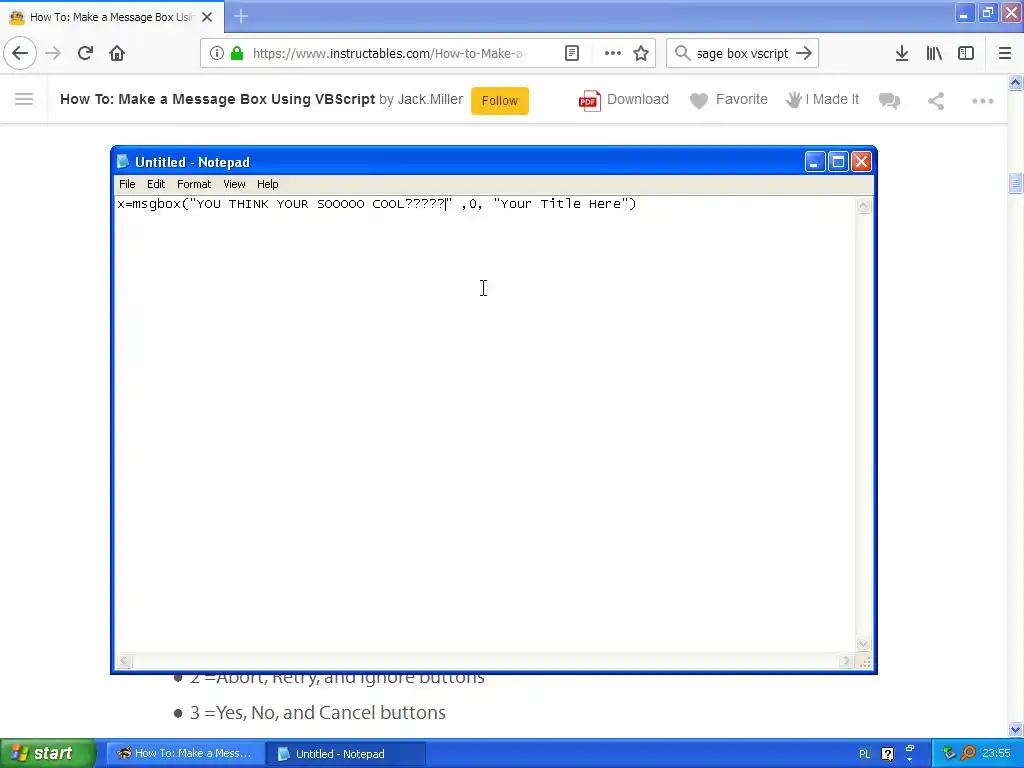
Task: Click "3 =Yes, No, and Cancel buttons" text
Action: pyautogui.click(x=317, y=712)
